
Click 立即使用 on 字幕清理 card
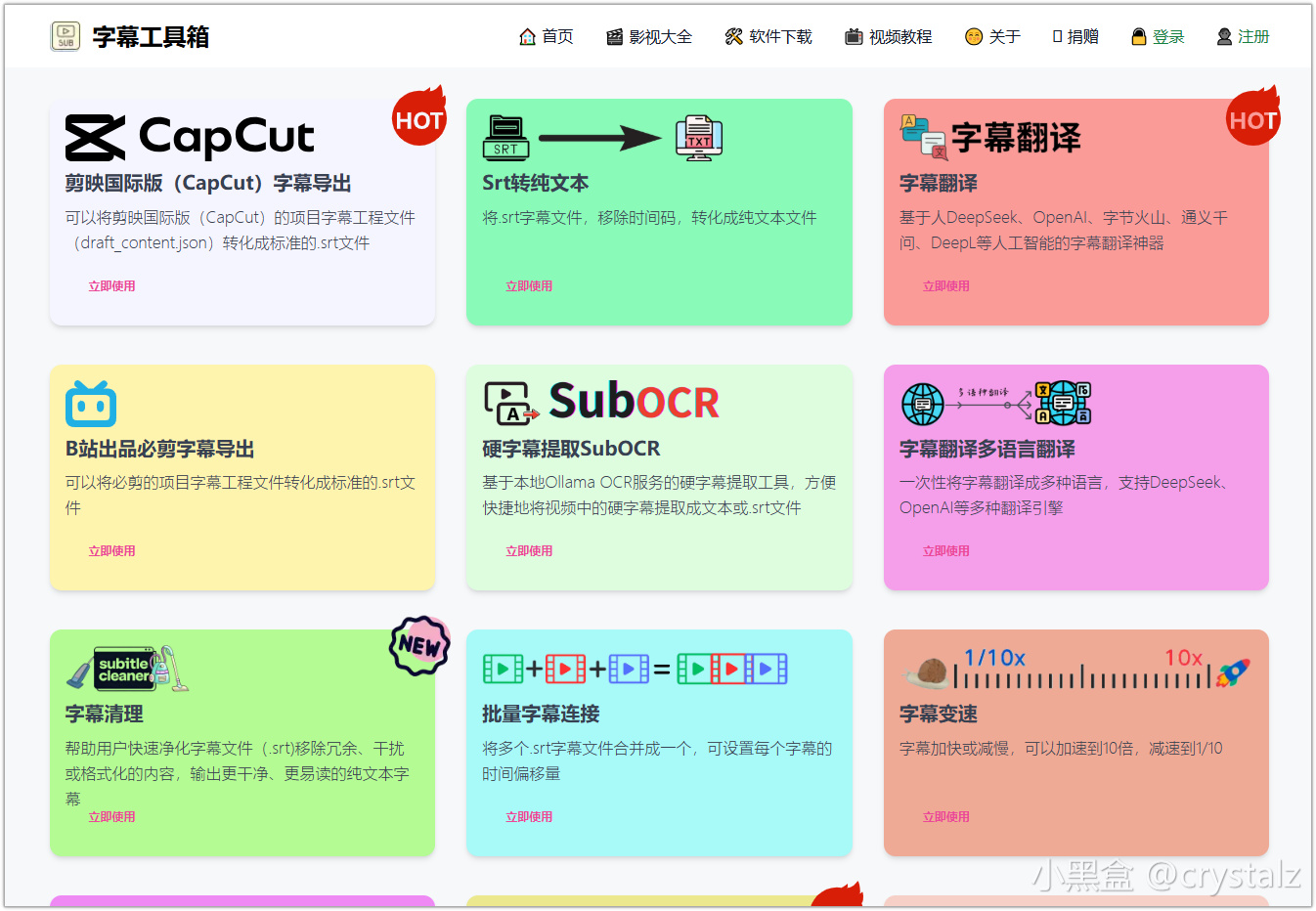pyautogui.click(x=111, y=817)
